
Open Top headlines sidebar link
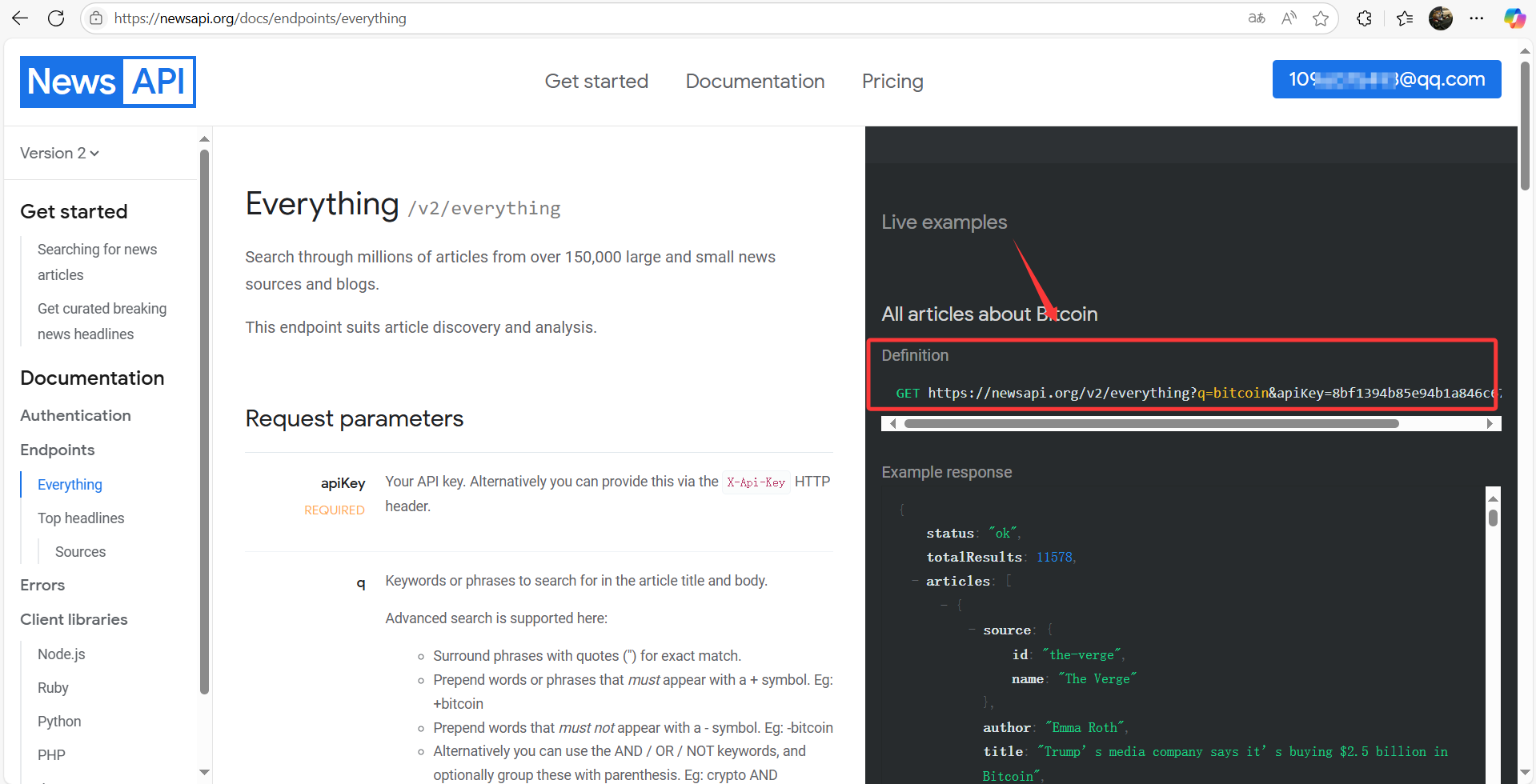tap(81, 518)
